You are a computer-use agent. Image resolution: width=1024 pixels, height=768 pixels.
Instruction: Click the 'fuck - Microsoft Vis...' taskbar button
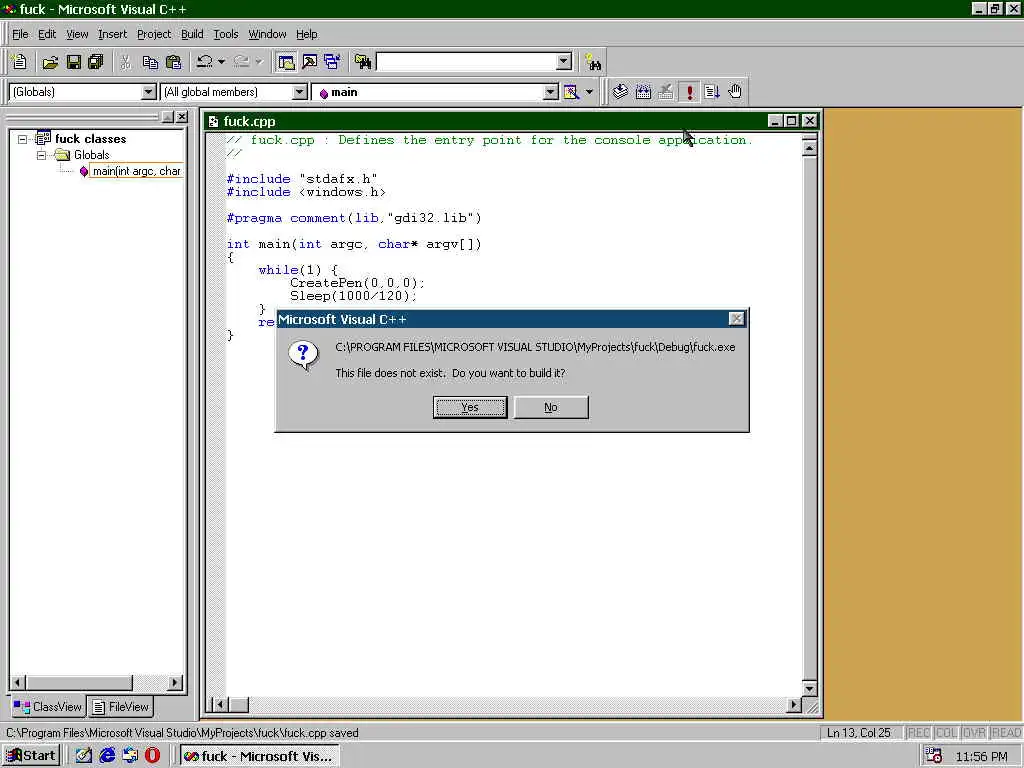tap(259, 756)
